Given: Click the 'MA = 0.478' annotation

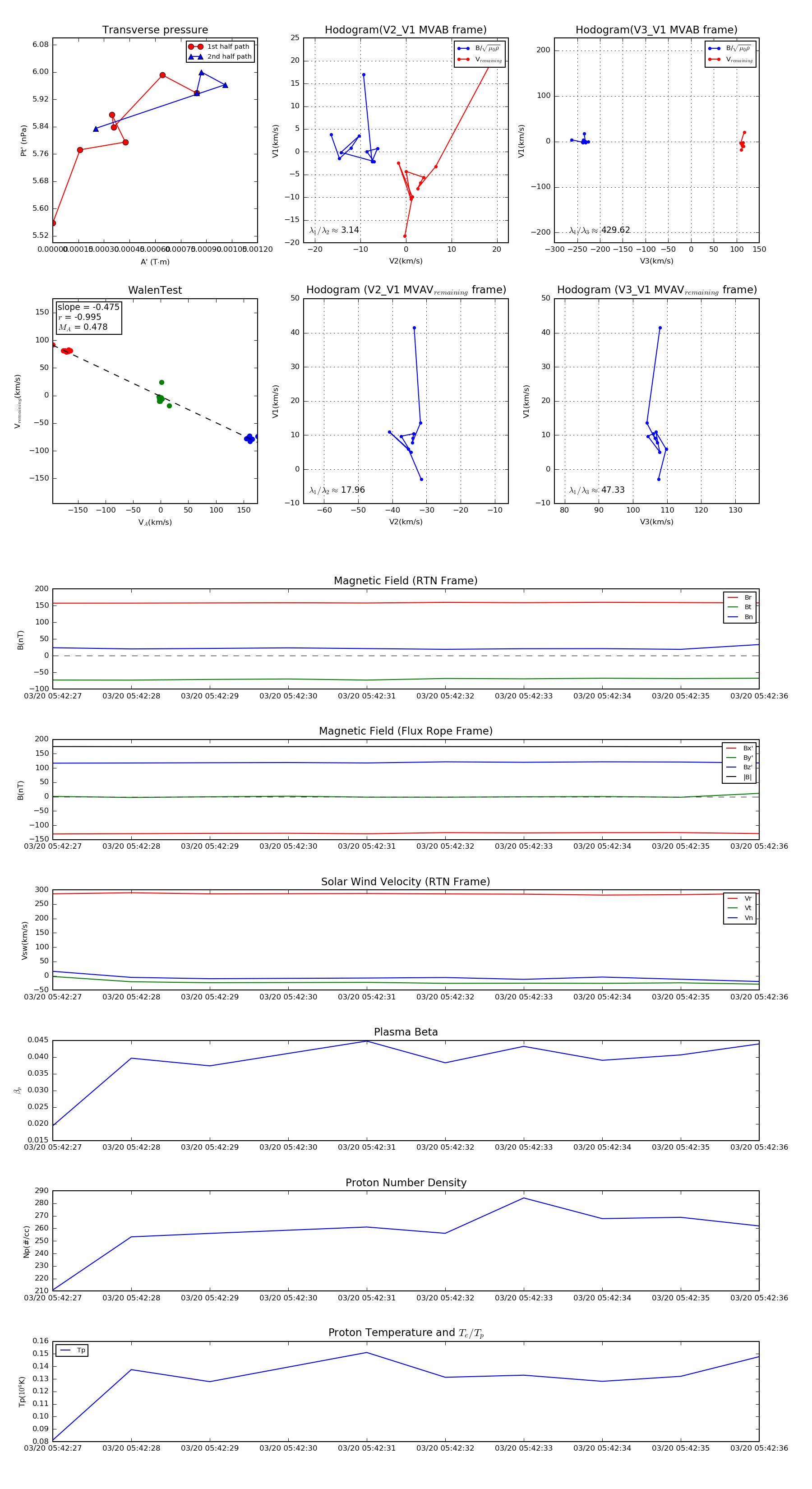Looking at the screenshot, I should (x=83, y=327).
